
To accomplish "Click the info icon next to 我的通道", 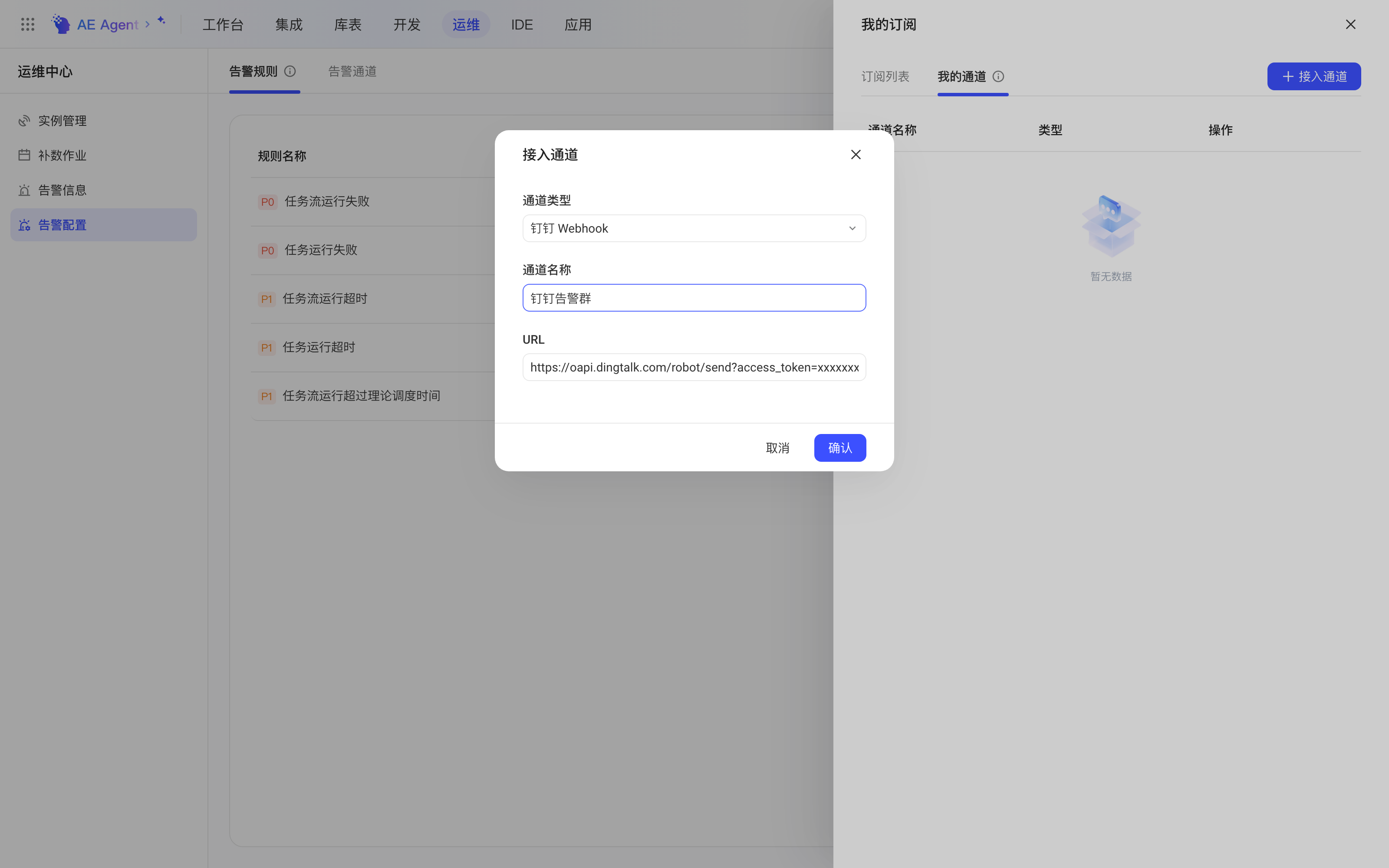I will pos(998,76).
